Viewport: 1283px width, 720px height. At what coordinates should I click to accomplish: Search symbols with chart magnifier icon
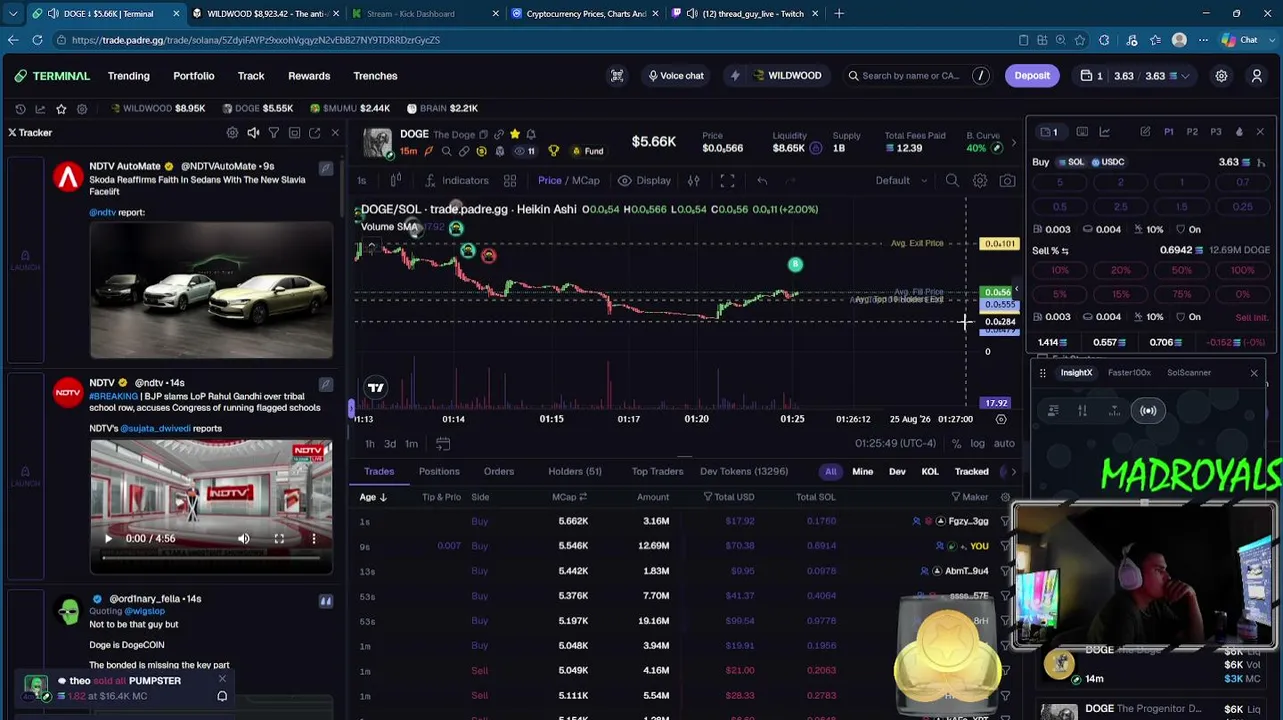[952, 181]
